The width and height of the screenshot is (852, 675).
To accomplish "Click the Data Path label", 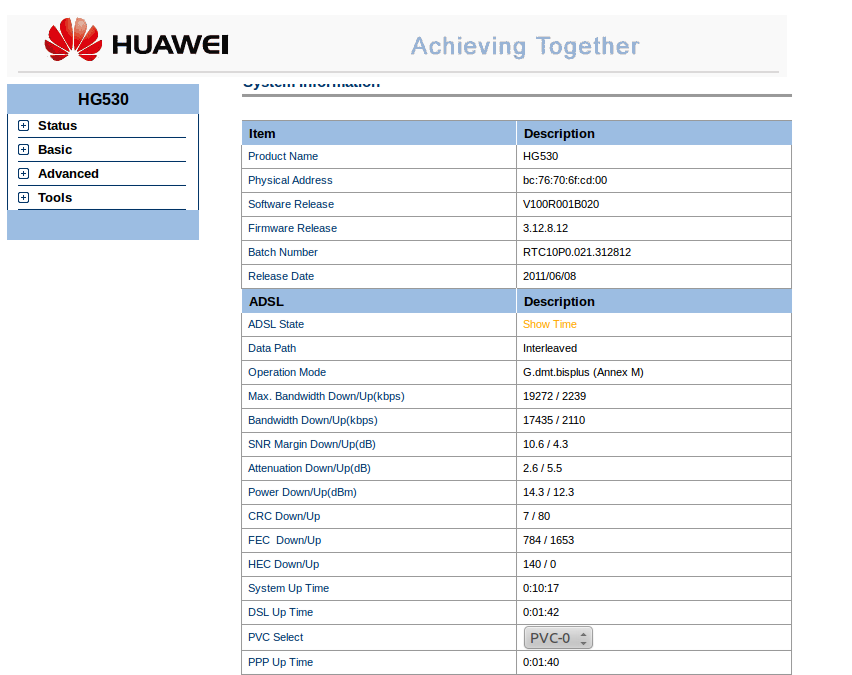I will coord(272,348).
